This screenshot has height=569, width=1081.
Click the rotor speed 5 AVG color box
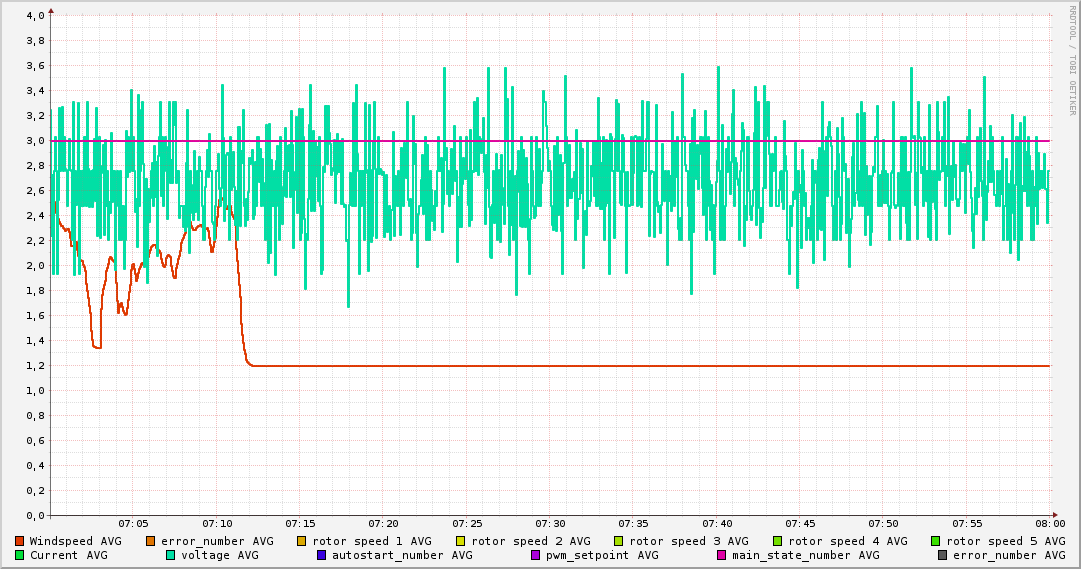pyautogui.click(x=936, y=541)
